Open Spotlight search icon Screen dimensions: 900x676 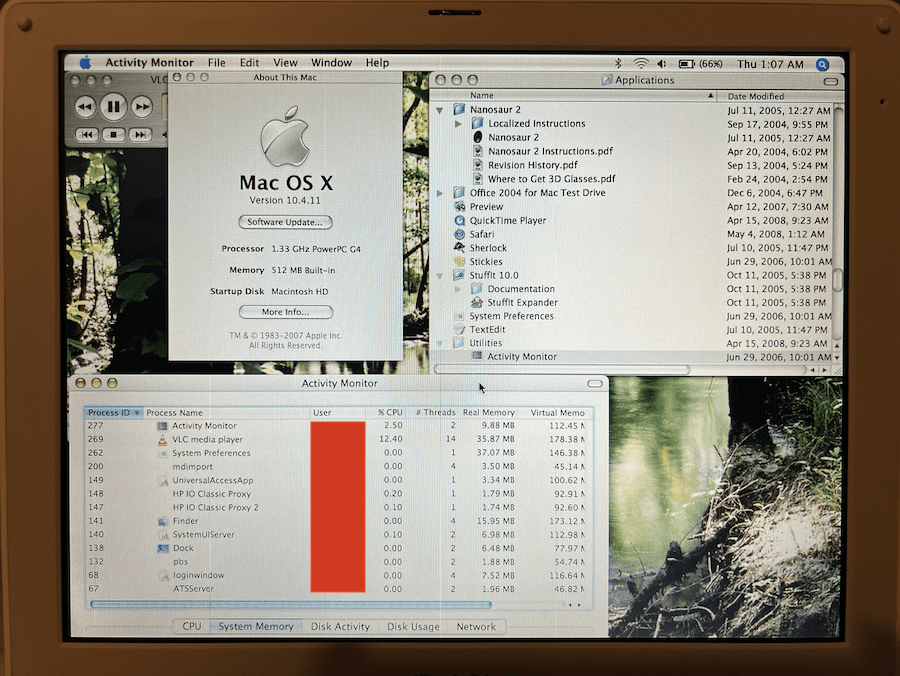pyautogui.click(x=823, y=65)
